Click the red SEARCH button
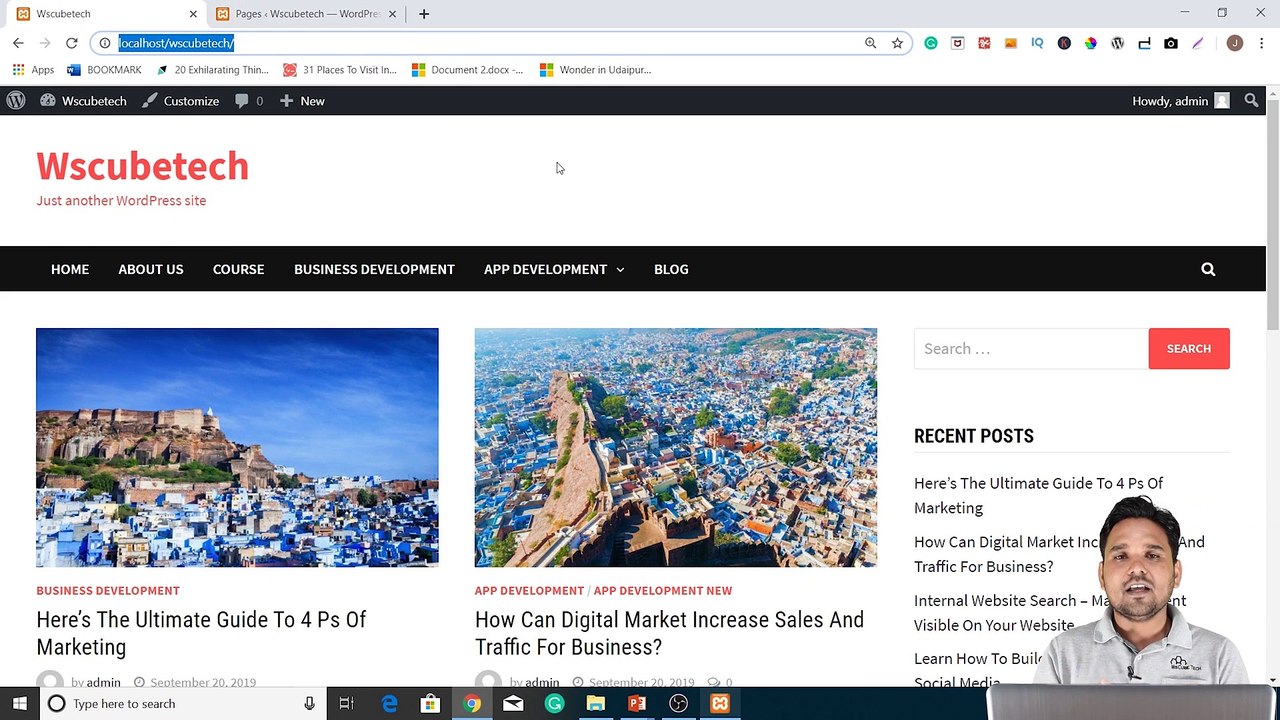 [1189, 349]
